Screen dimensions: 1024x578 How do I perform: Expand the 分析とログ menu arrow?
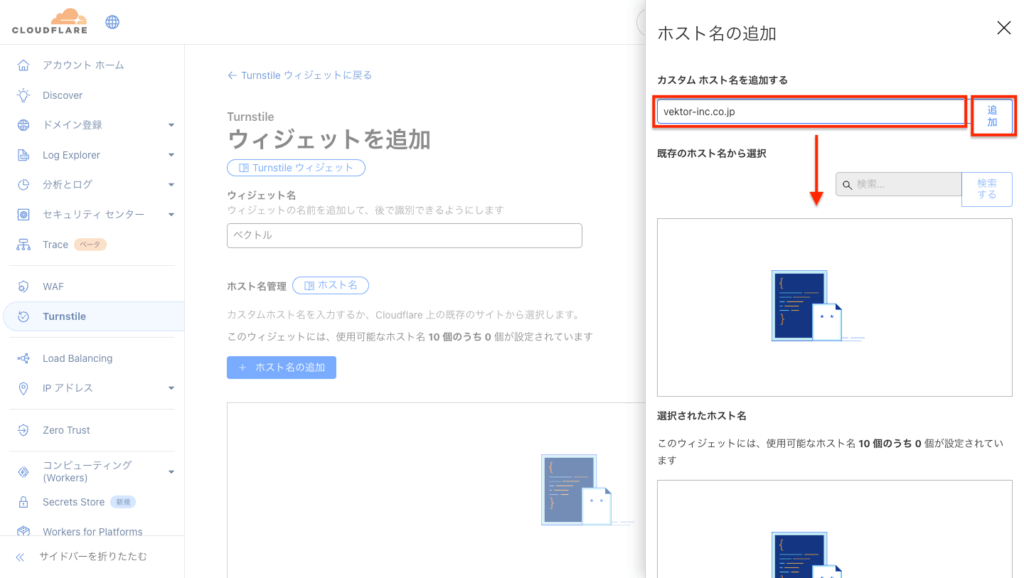[171, 185]
